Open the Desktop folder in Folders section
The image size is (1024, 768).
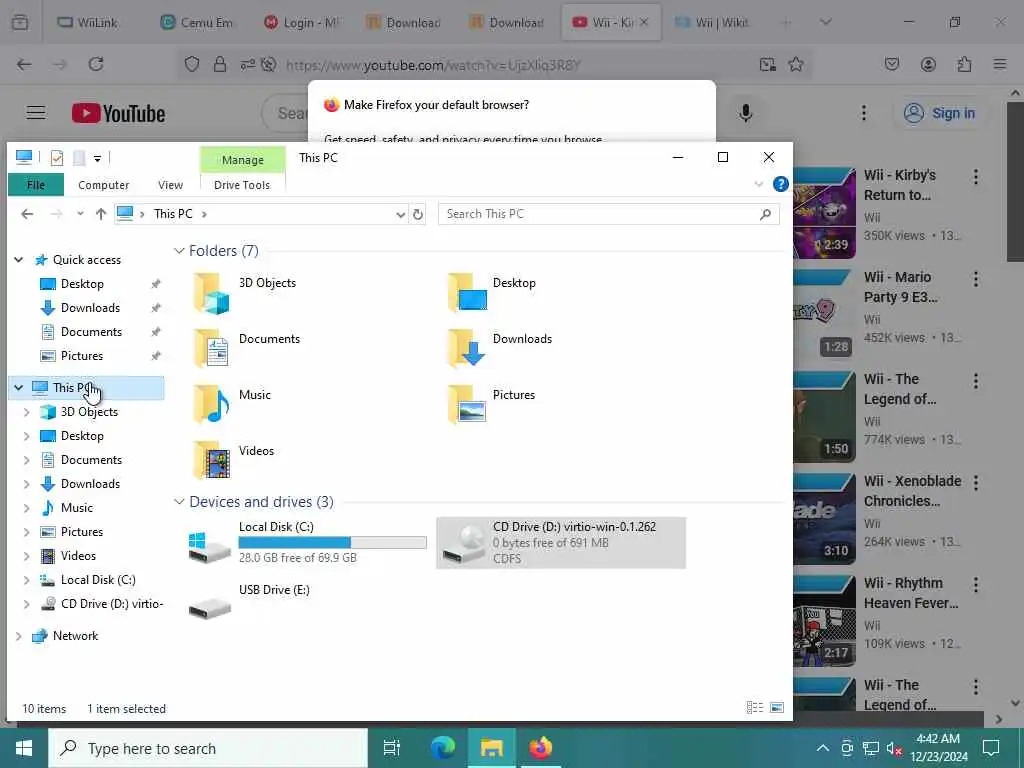468,293
